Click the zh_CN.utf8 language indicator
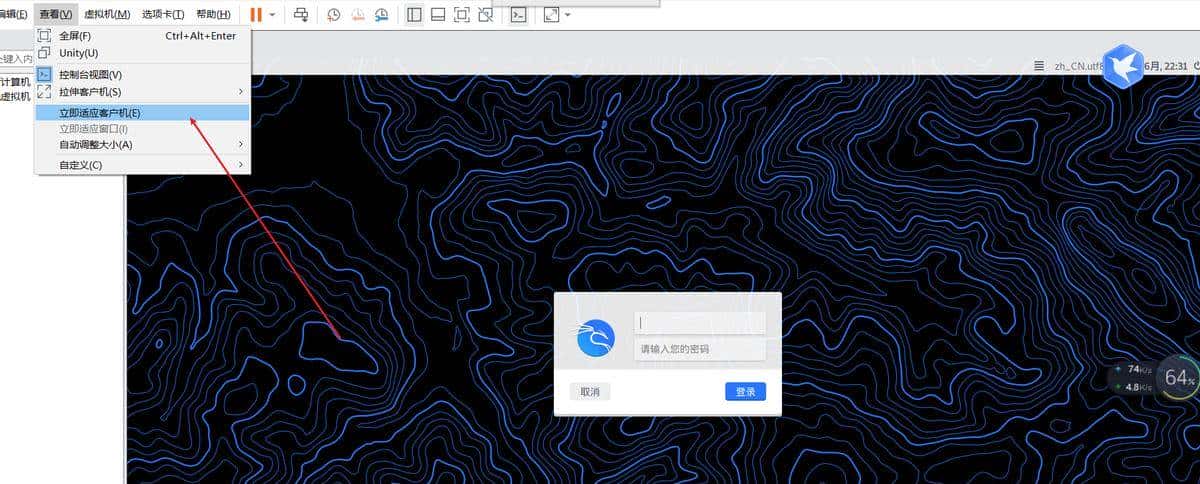The width and height of the screenshot is (1200, 484). (1078, 66)
